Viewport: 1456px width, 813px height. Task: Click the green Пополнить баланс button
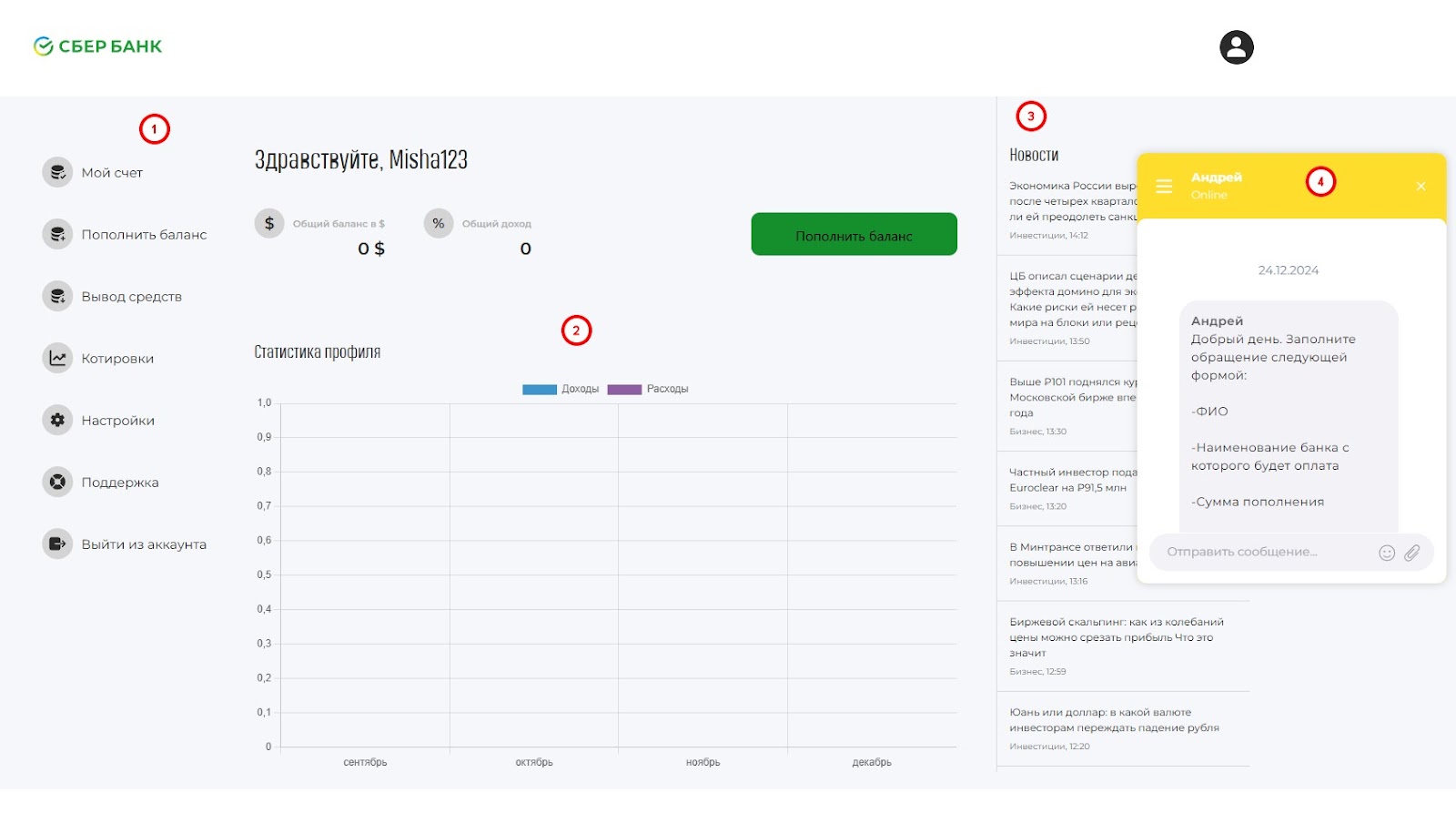coord(854,234)
